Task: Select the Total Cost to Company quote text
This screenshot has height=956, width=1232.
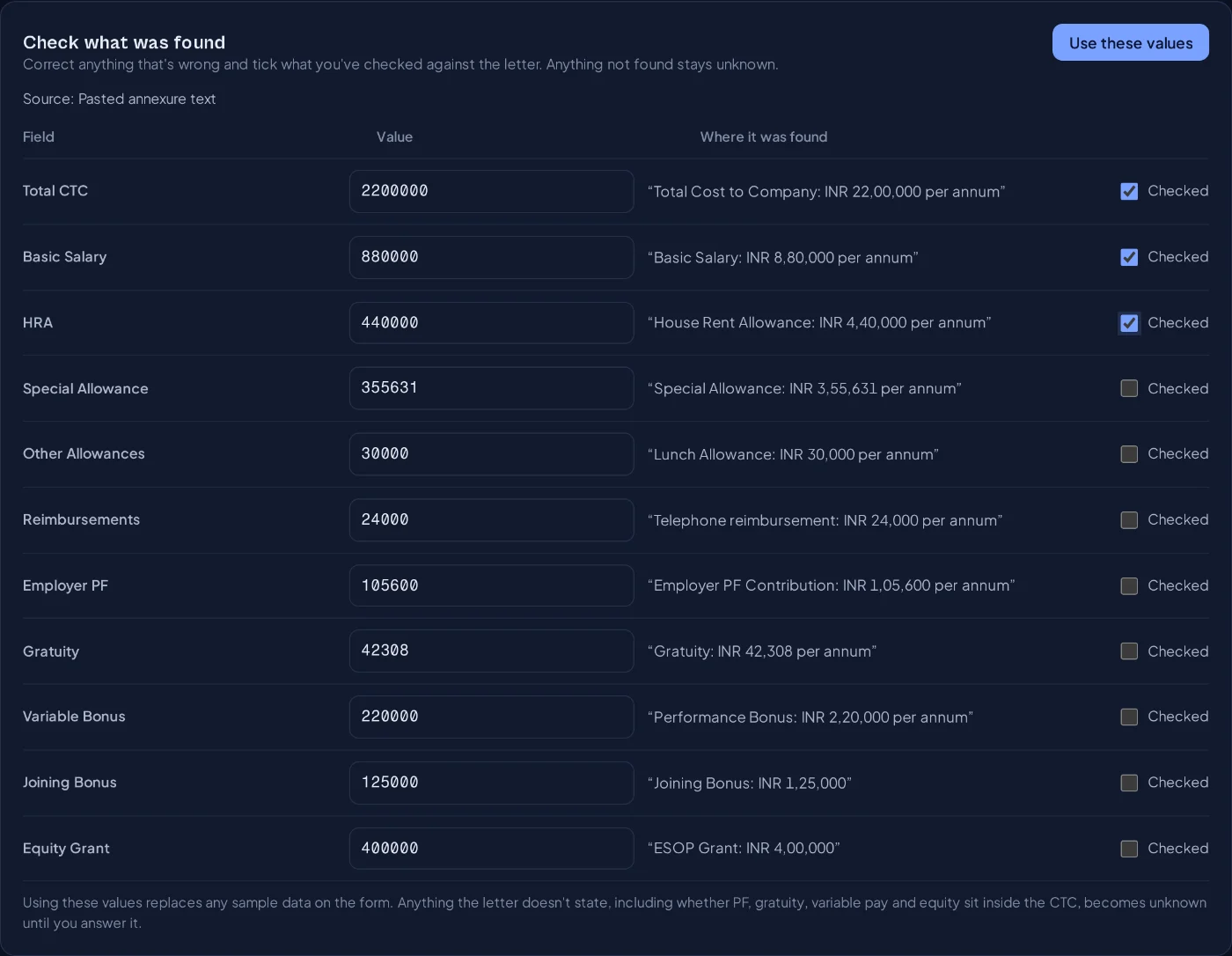Action: [826, 192]
